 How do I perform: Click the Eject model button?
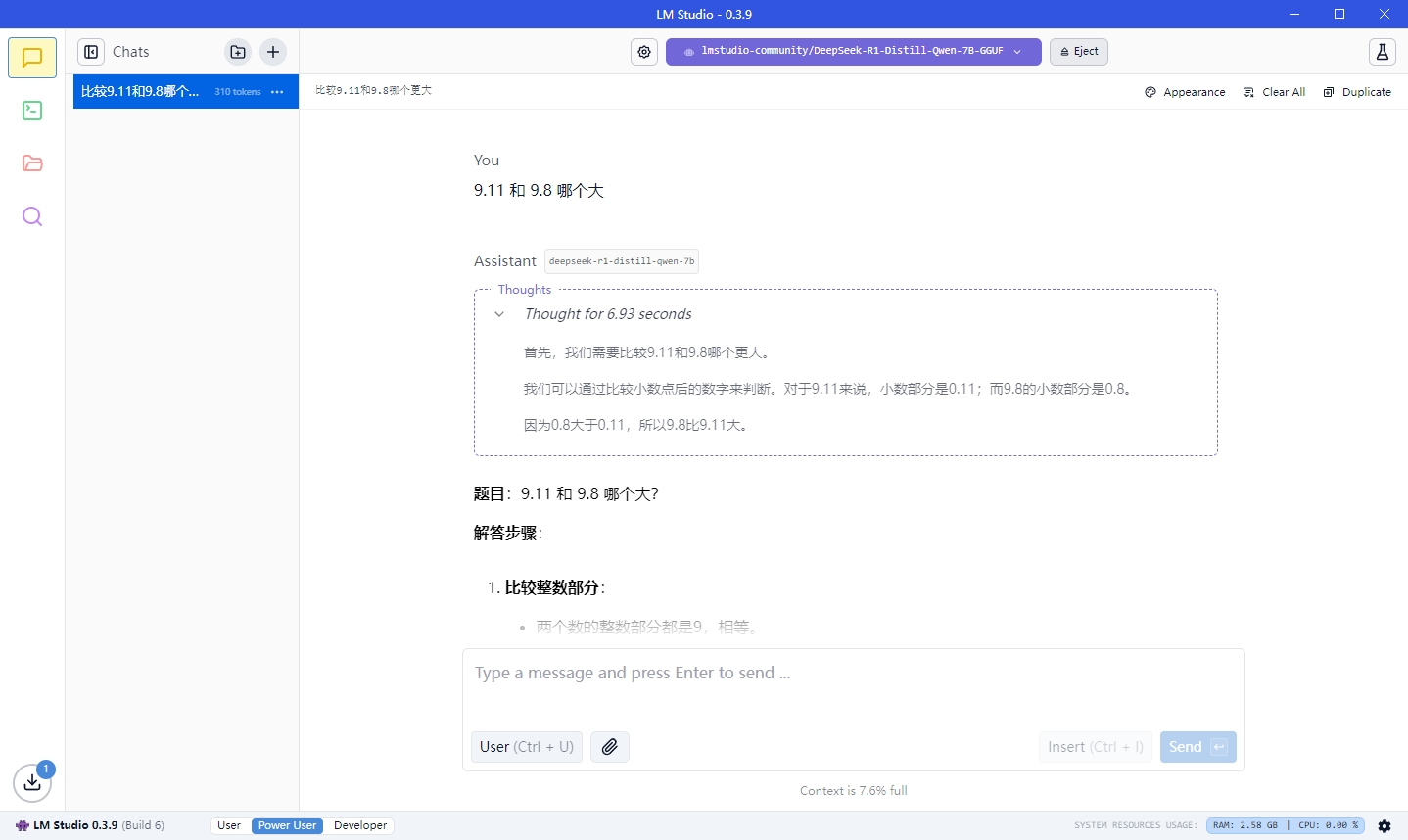(x=1079, y=52)
